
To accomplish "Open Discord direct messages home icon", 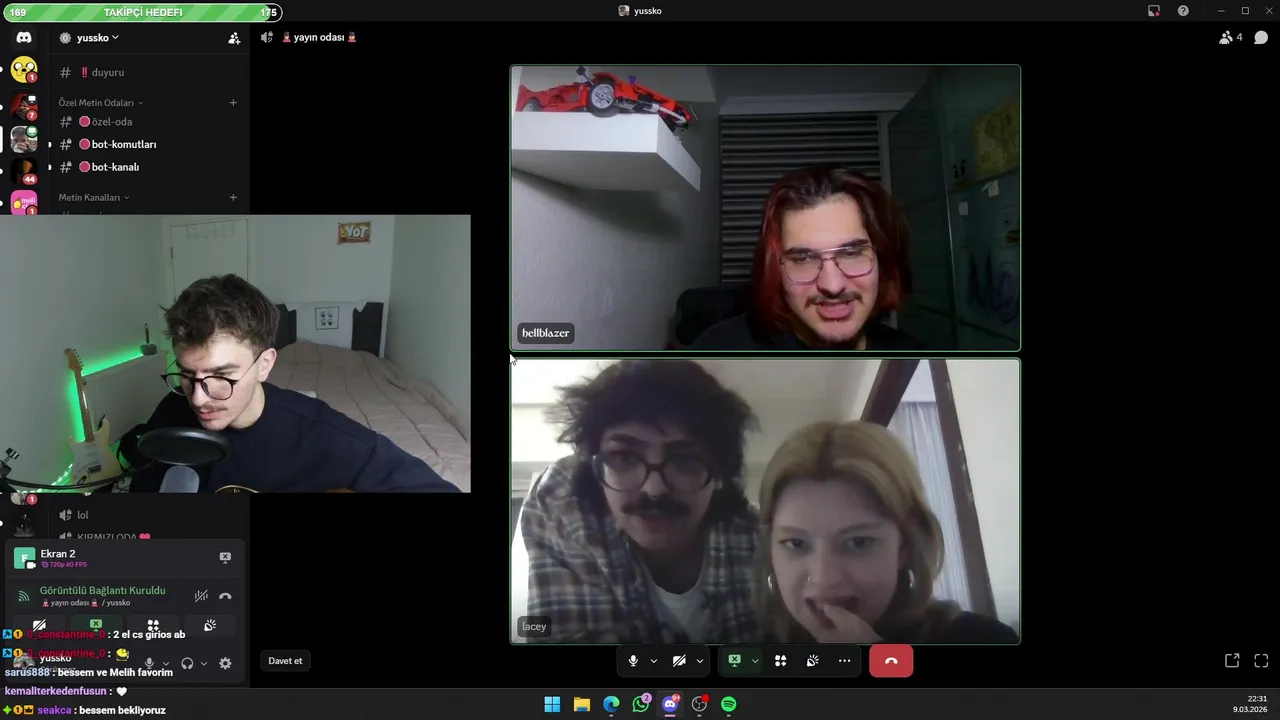I will pos(24,37).
